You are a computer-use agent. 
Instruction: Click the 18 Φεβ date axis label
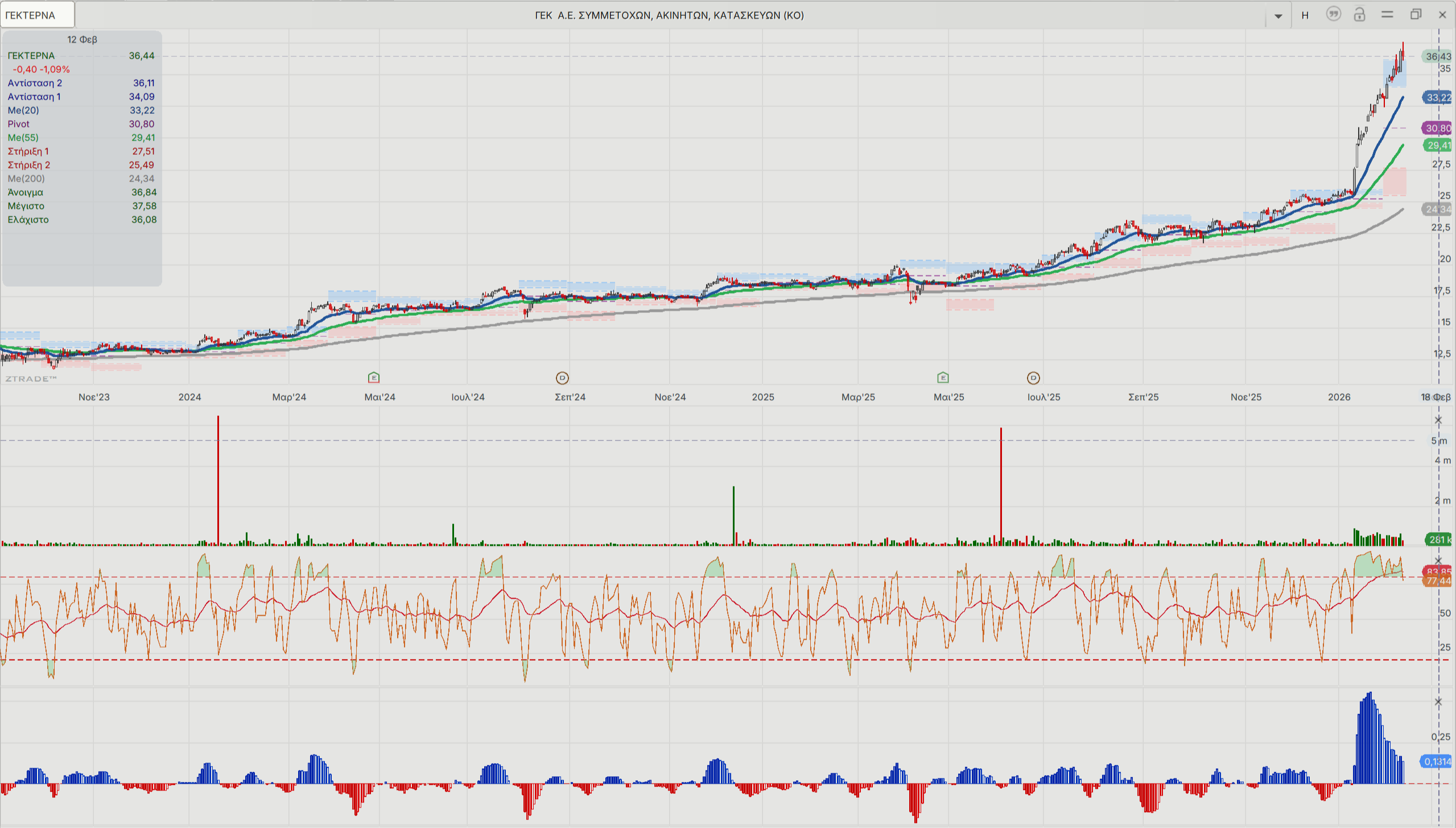(1436, 397)
